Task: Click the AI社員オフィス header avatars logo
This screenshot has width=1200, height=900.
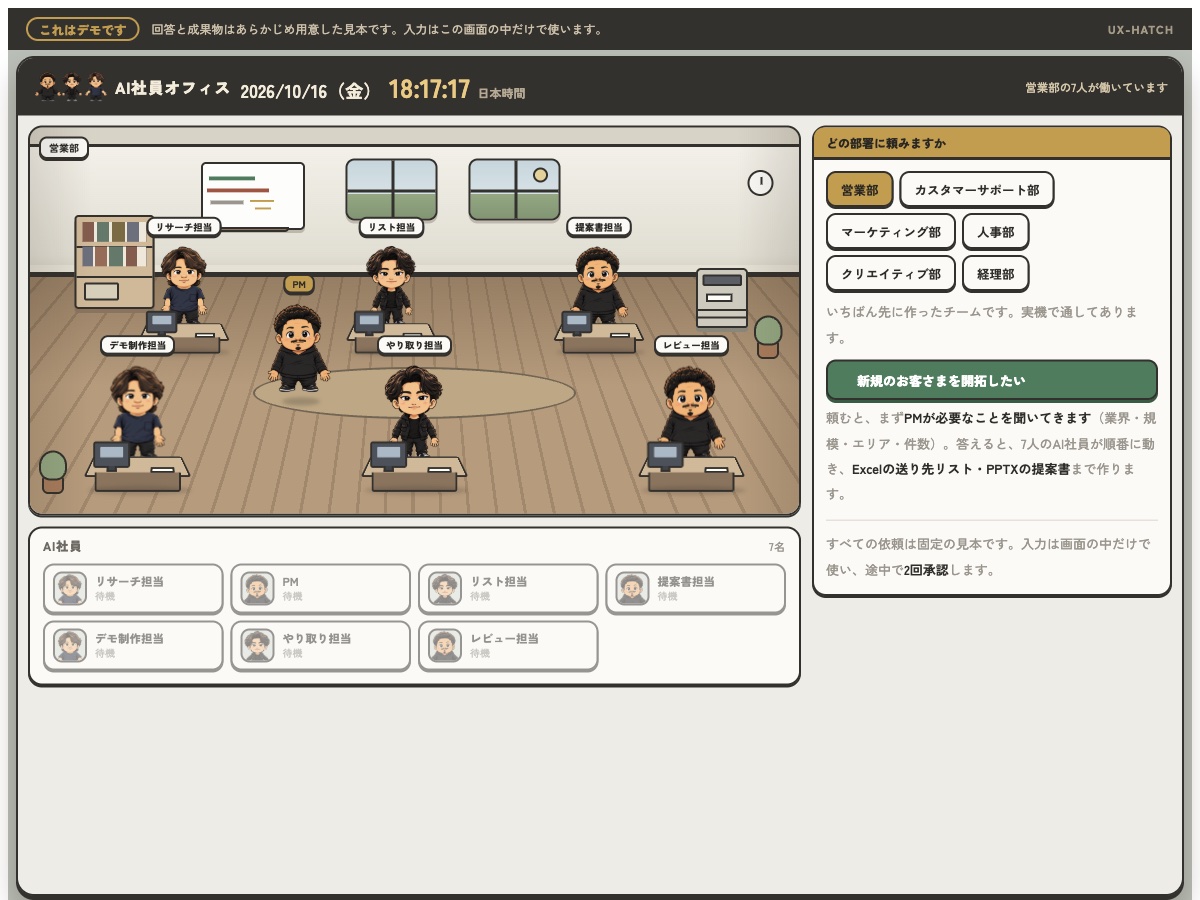Action: click(71, 87)
